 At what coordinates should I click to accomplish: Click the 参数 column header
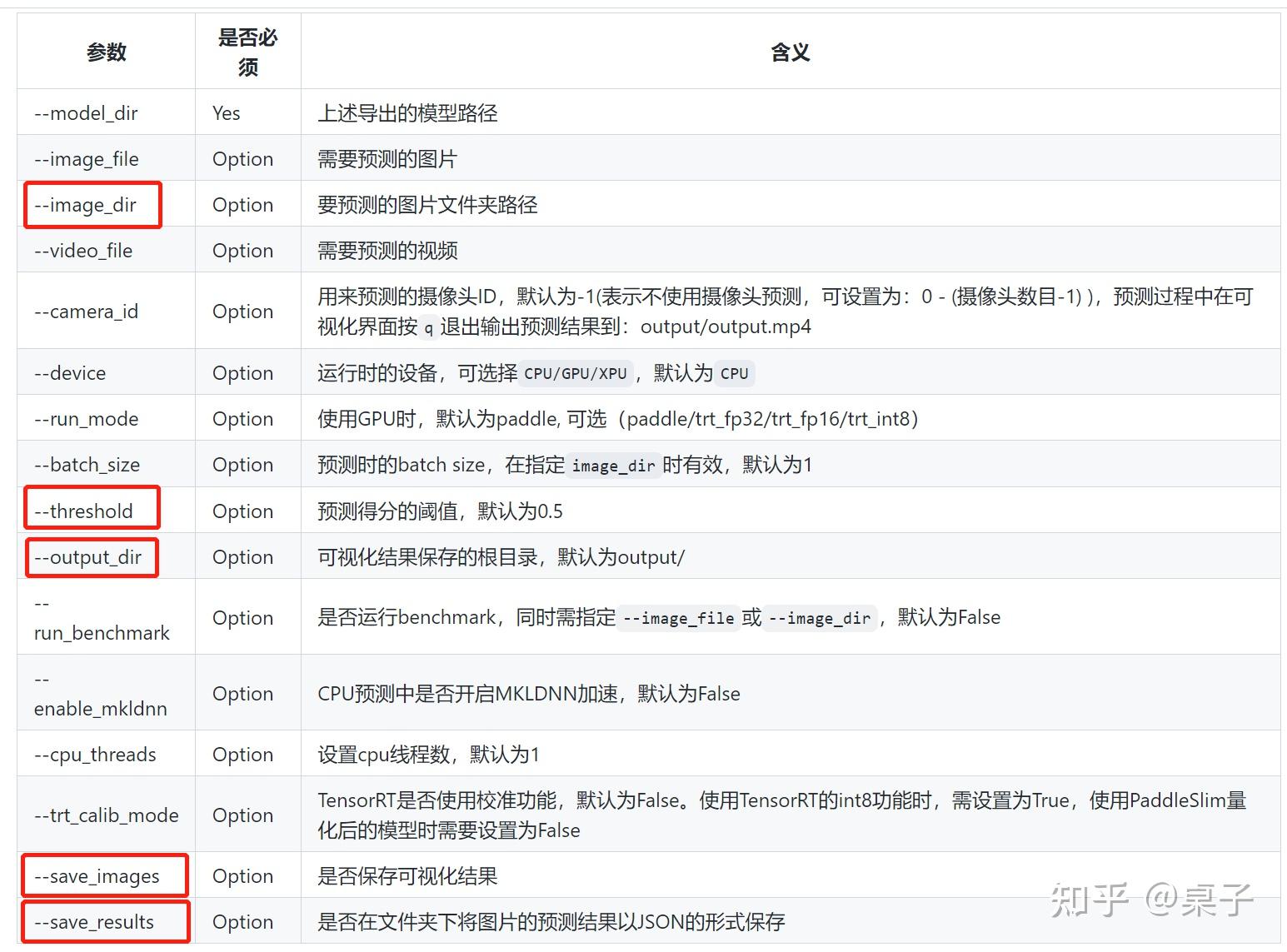[x=106, y=52]
